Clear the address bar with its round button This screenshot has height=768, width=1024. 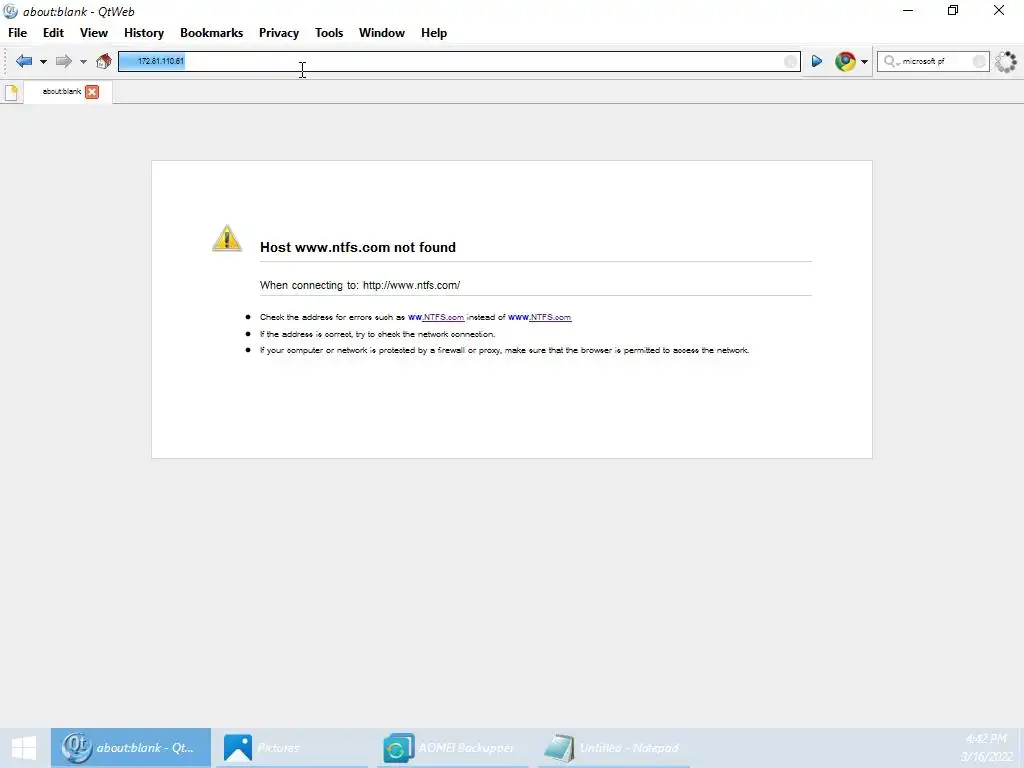[790, 61]
